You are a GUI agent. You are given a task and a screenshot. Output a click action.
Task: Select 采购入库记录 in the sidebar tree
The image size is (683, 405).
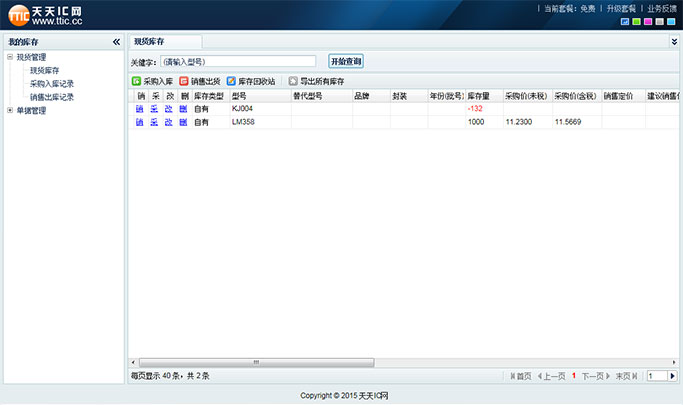pyautogui.click(x=52, y=84)
